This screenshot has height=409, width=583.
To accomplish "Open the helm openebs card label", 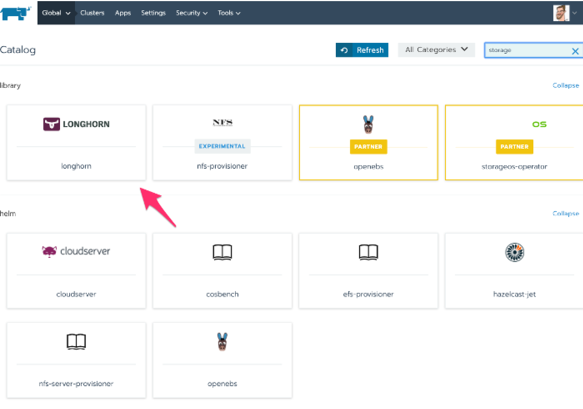I will (222, 384).
